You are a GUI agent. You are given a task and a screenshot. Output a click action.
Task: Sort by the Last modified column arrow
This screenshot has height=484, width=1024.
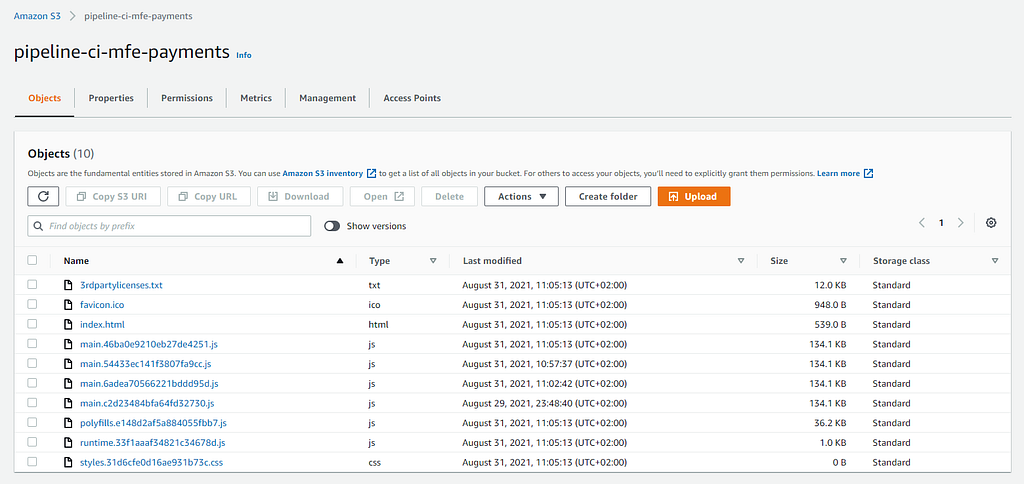[741, 261]
